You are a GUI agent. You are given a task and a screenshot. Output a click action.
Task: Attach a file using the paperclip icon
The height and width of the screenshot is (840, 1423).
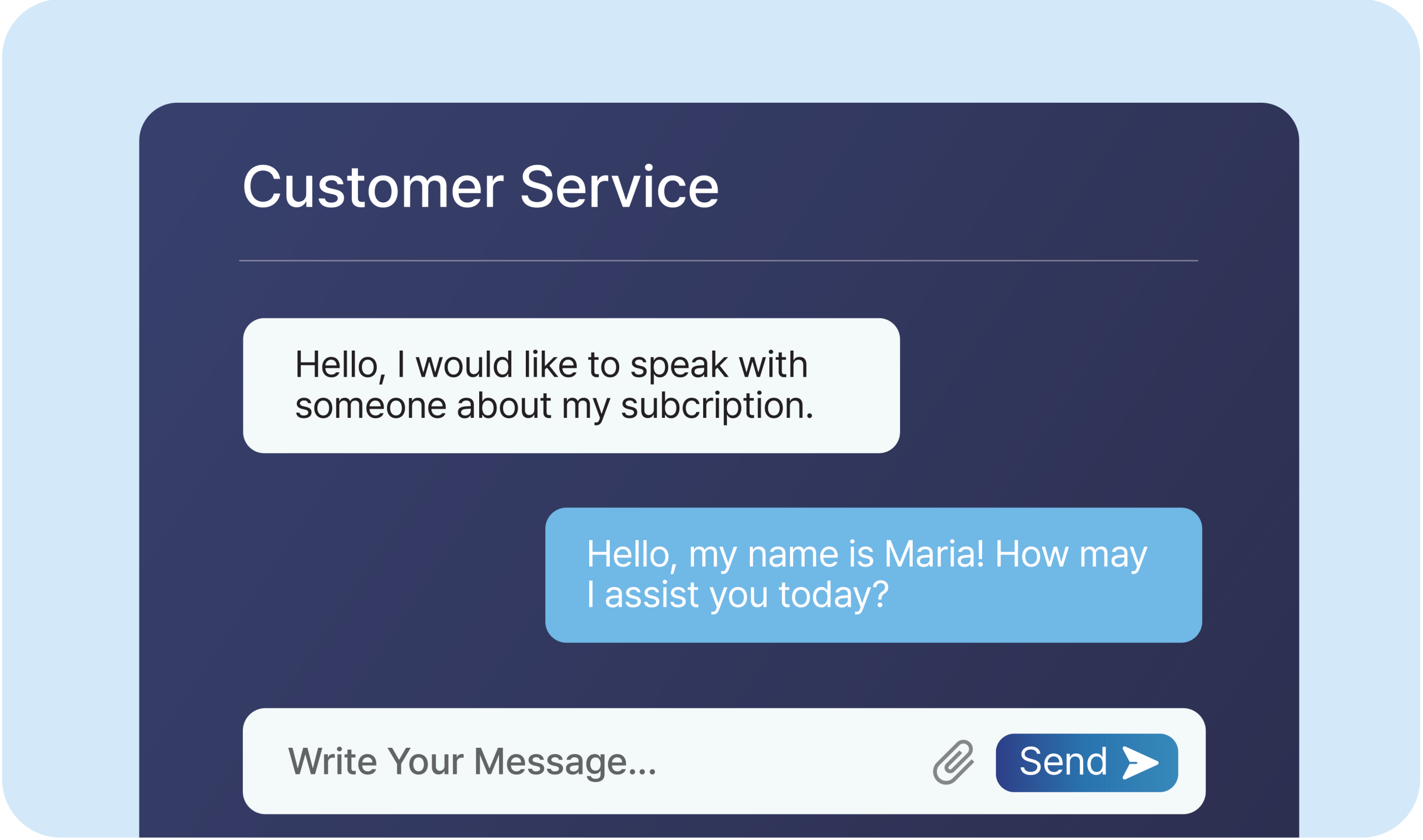point(953,762)
